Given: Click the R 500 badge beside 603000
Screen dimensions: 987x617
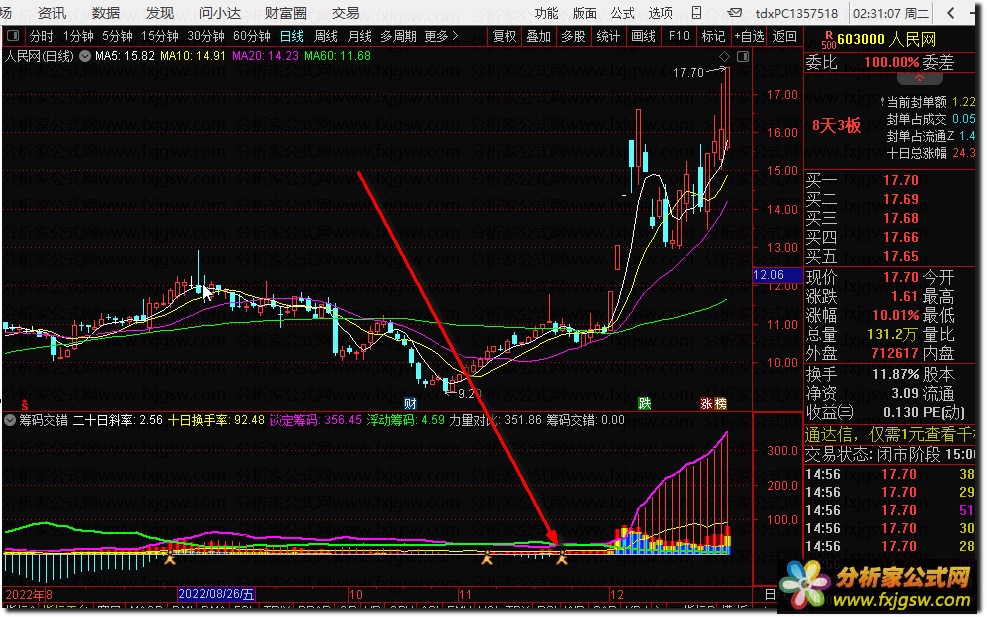Looking at the screenshot, I should pyautogui.click(x=828, y=40).
